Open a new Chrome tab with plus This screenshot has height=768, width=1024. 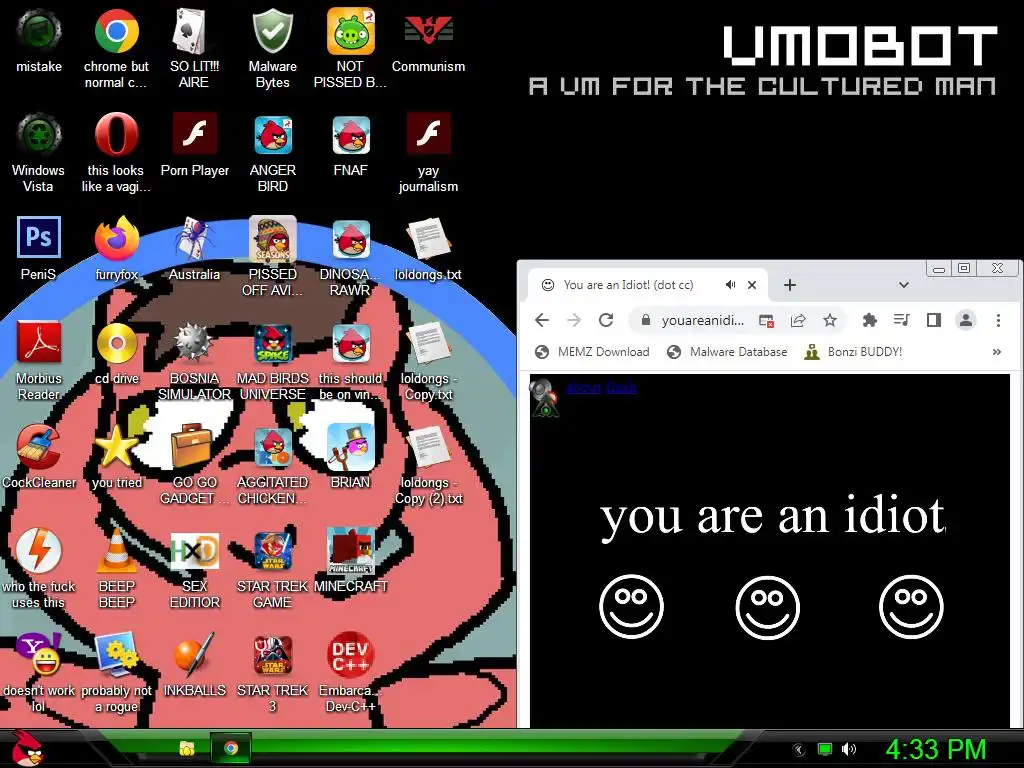(790, 285)
